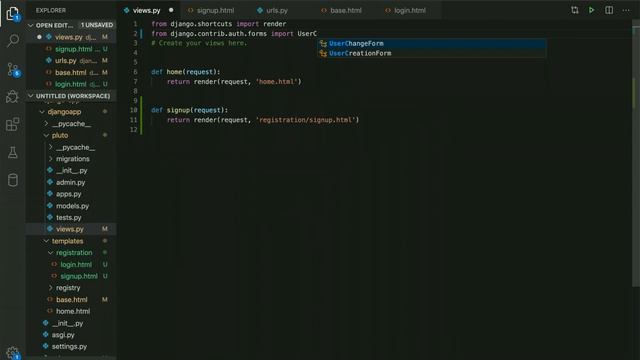This screenshot has width=640, height=360.
Task: Run the Python file with play button
Action: click(591, 10)
